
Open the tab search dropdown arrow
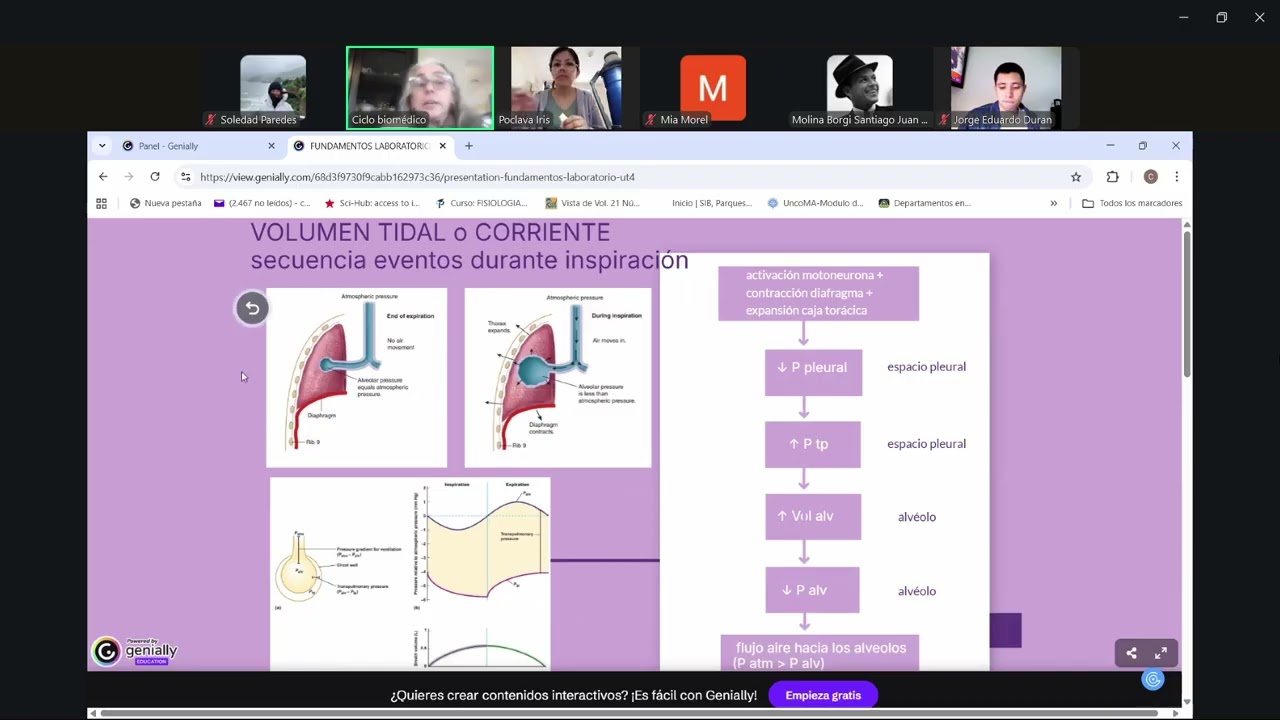click(x=102, y=146)
